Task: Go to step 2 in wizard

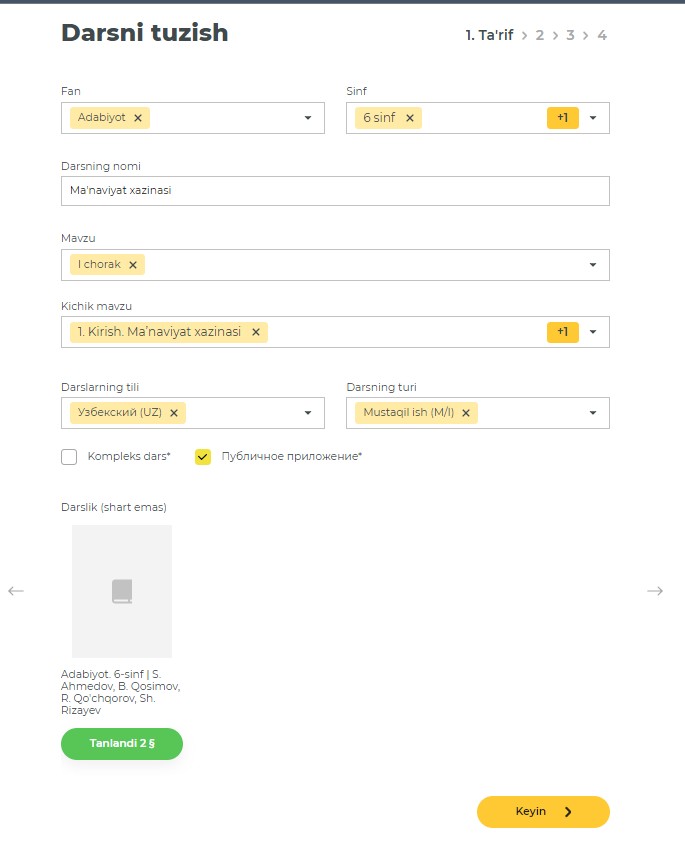Action: (540, 35)
